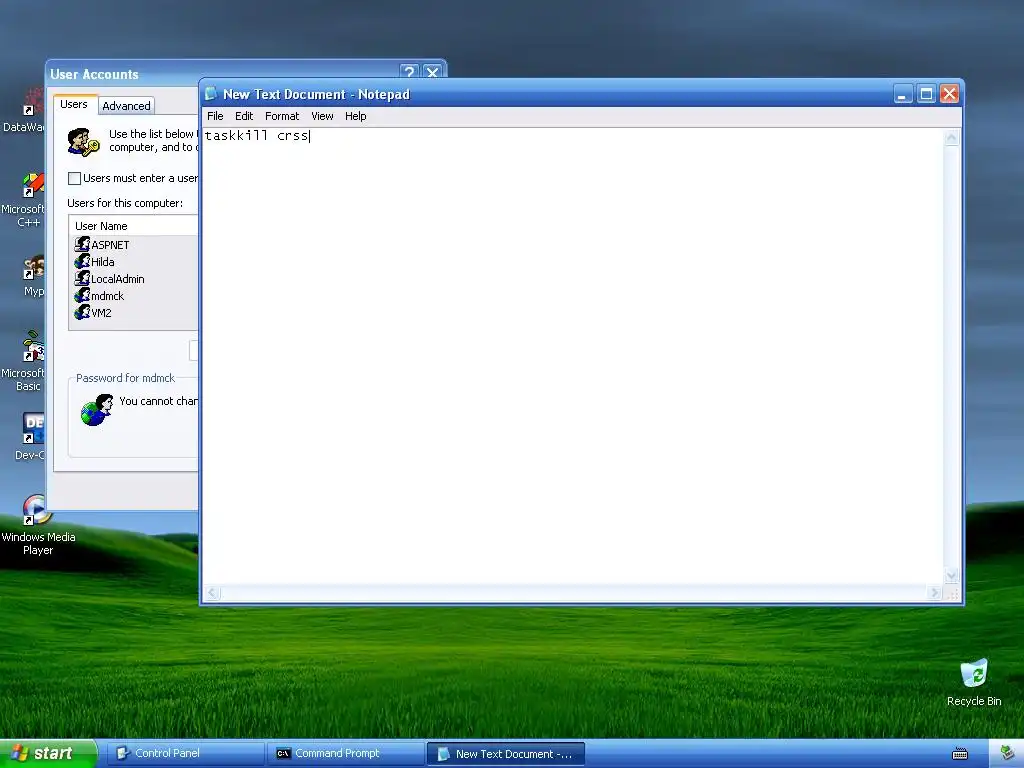Click LocalAdmin user account icon
The height and width of the screenshot is (768, 1024).
[82, 278]
